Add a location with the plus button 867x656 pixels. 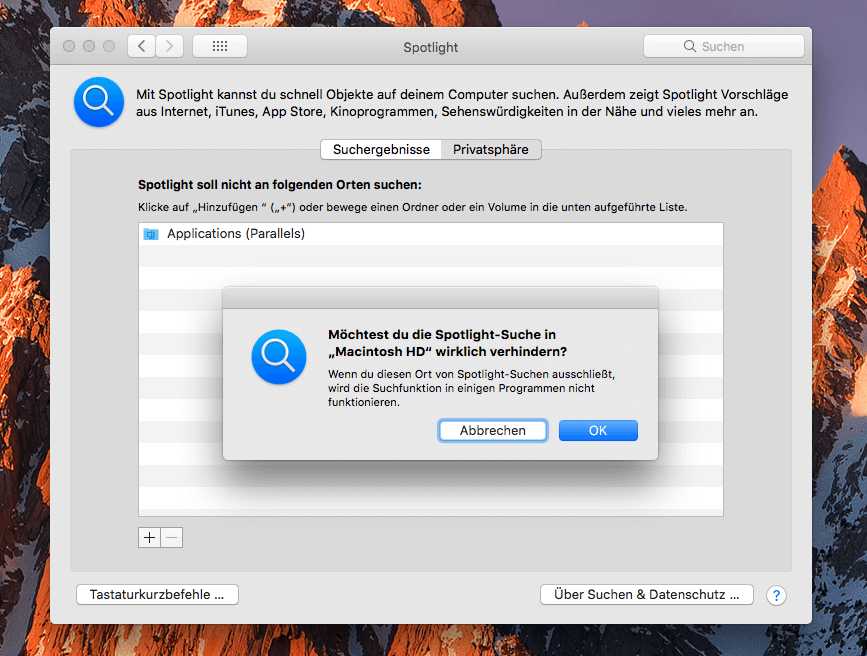click(x=147, y=537)
